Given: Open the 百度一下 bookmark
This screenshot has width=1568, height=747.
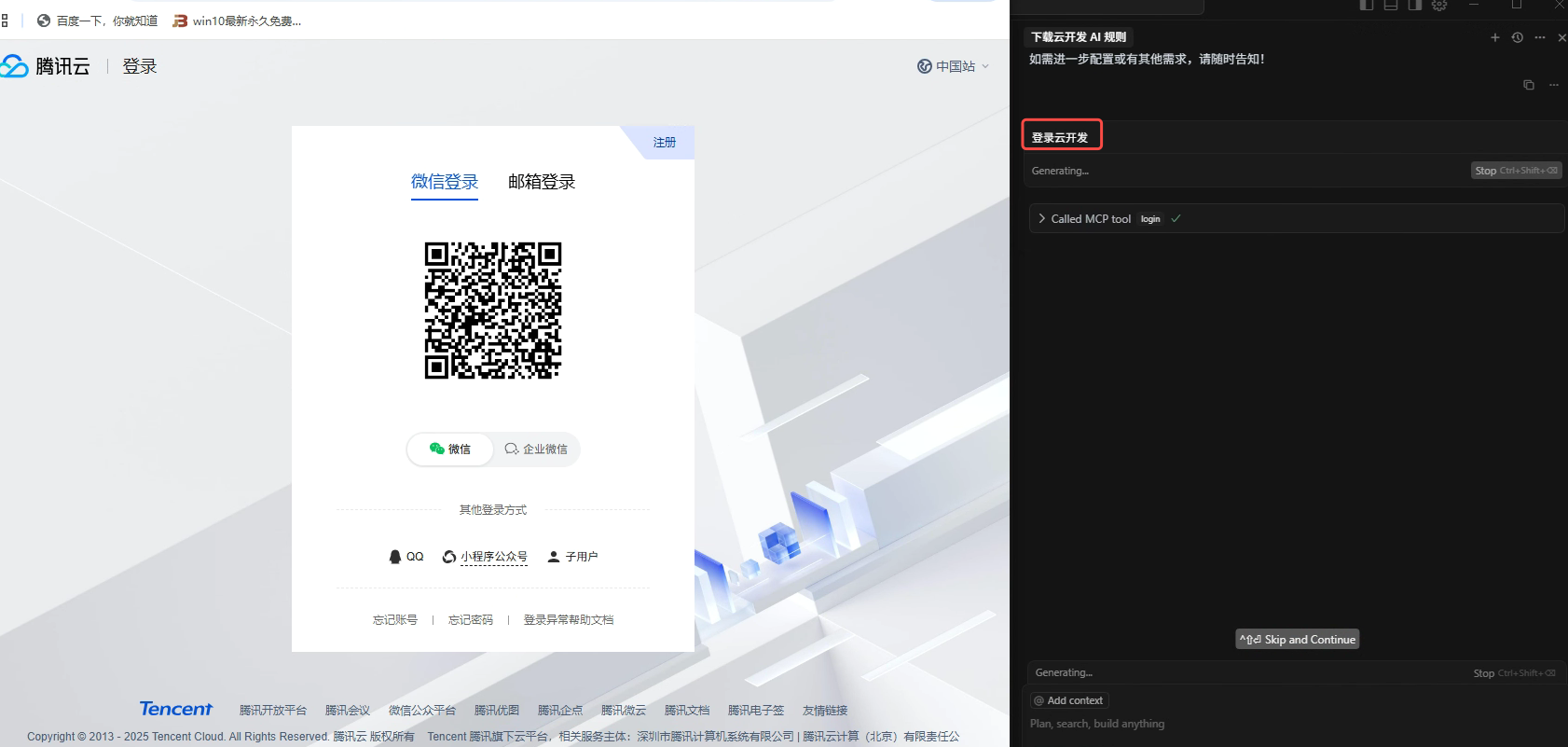Looking at the screenshot, I should (x=97, y=21).
